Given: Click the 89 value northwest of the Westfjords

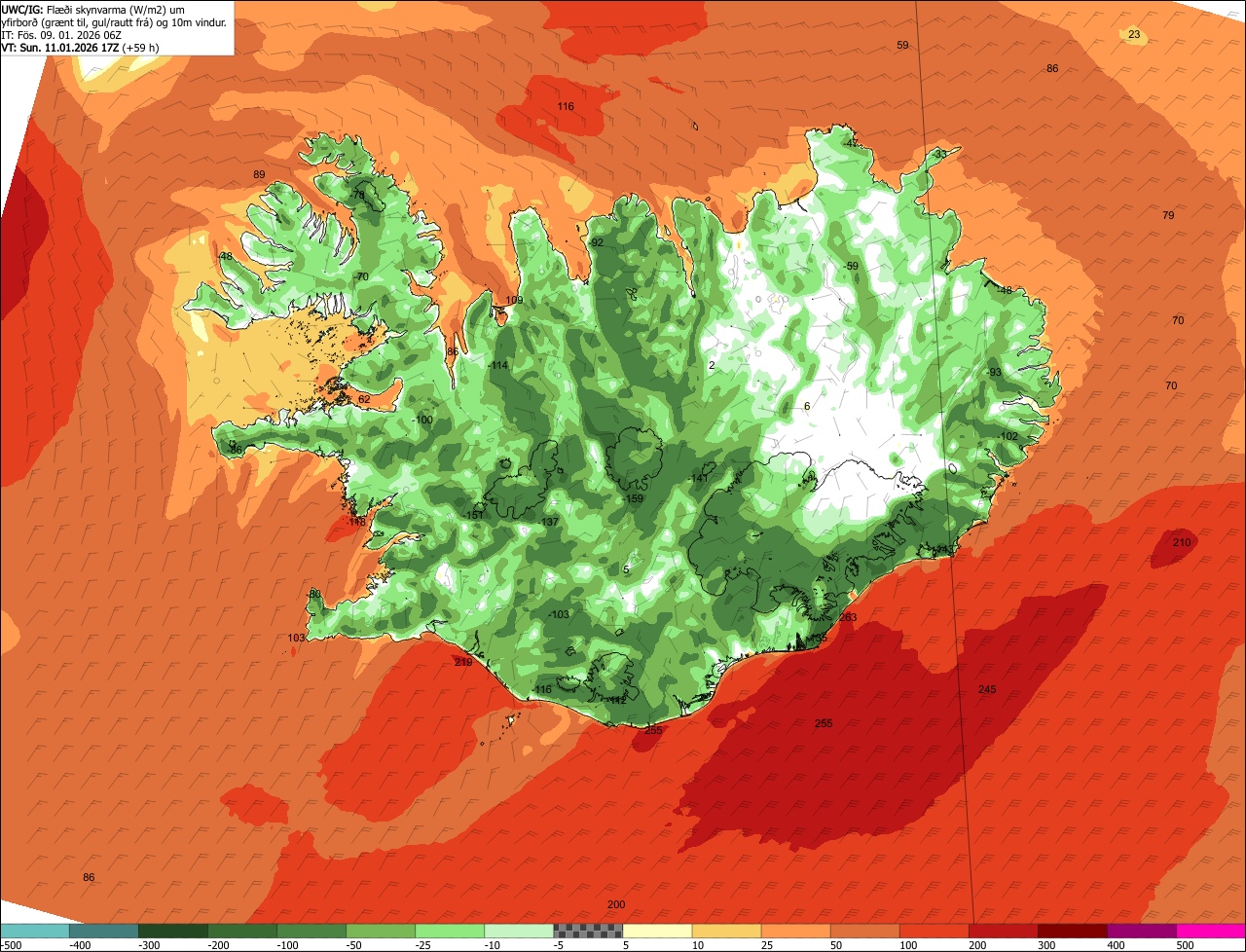Looking at the screenshot, I should (x=259, y=174).
